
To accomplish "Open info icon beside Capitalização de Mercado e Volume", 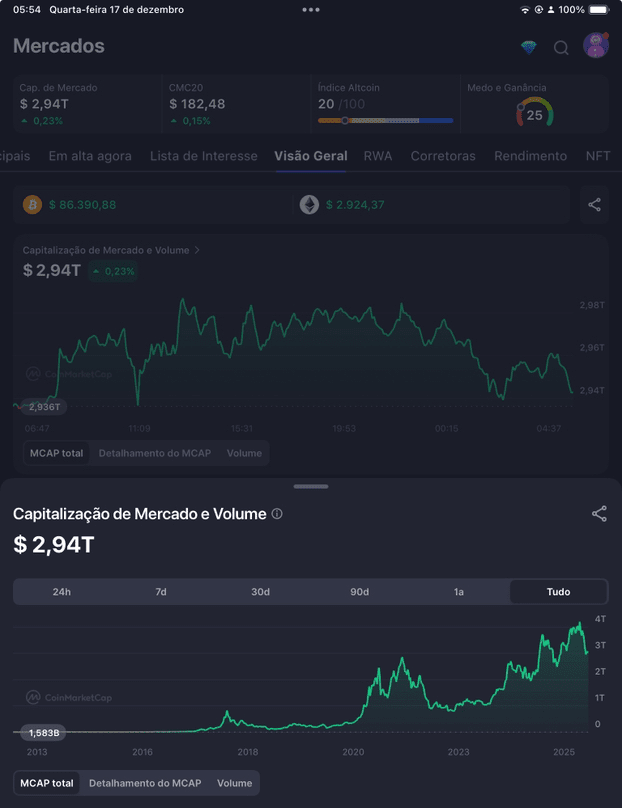I will tap(277, 514).
